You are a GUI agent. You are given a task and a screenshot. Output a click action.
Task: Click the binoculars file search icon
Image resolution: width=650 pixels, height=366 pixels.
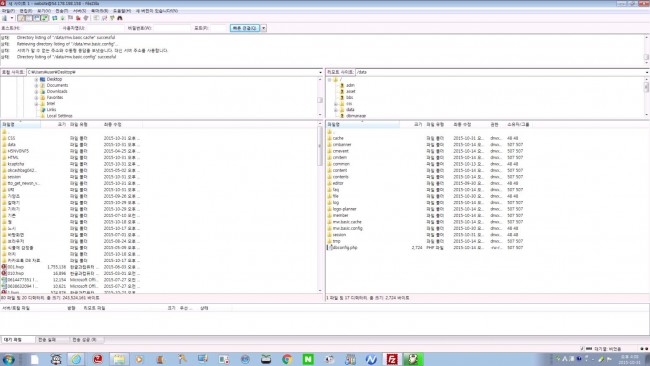coord(120,18)
